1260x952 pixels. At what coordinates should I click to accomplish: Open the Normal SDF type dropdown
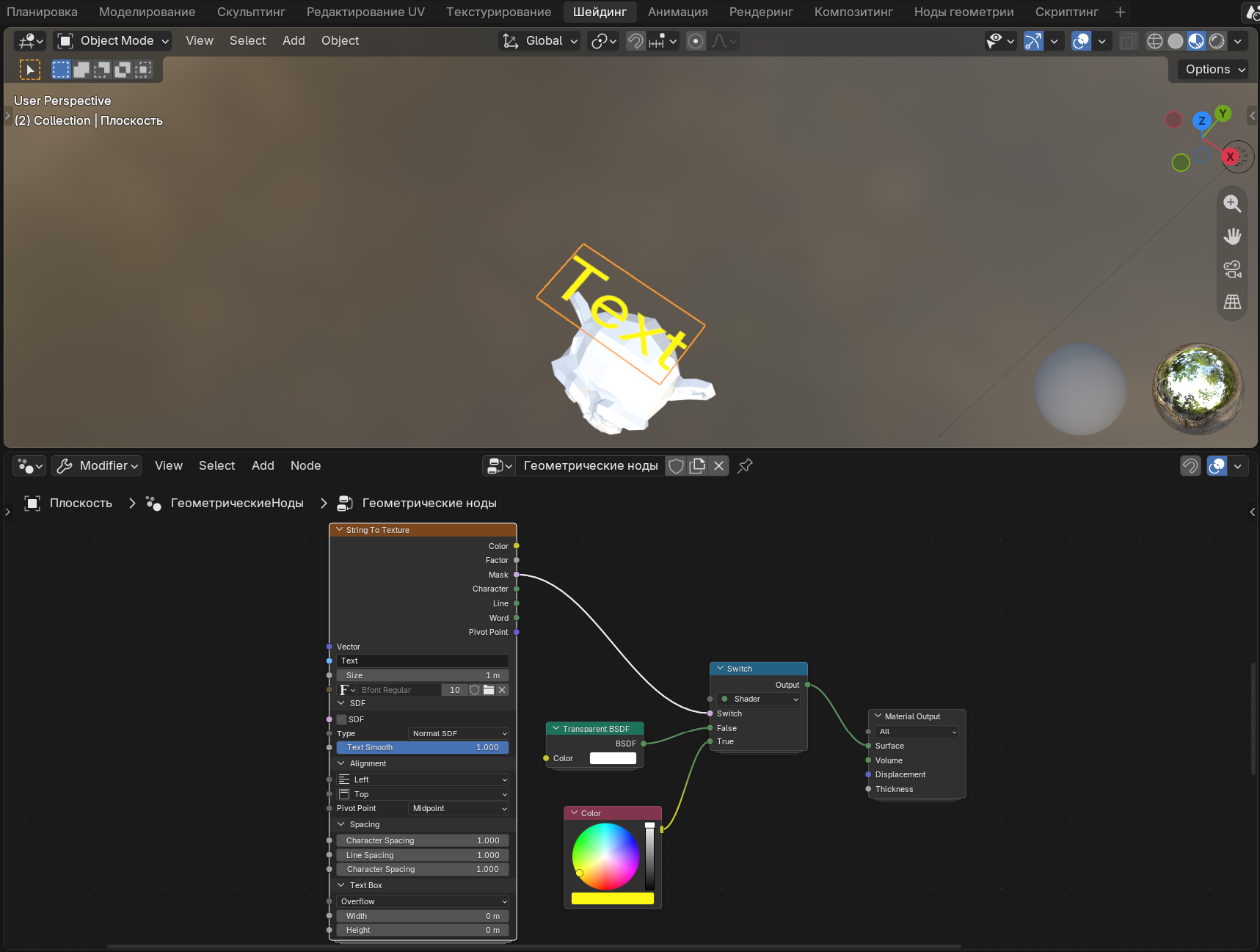(x=459, y=733)
